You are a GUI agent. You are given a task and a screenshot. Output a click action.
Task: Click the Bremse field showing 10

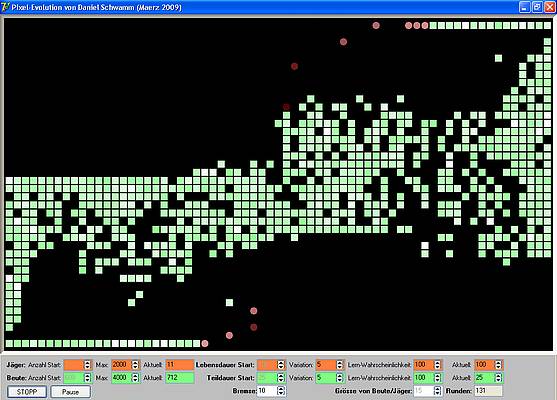click(267, 391)
